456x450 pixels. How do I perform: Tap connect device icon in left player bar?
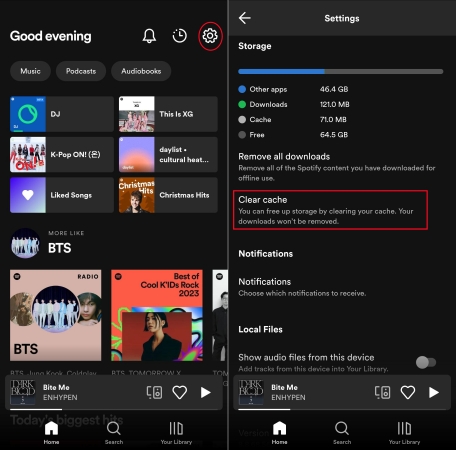coord(154,392)
